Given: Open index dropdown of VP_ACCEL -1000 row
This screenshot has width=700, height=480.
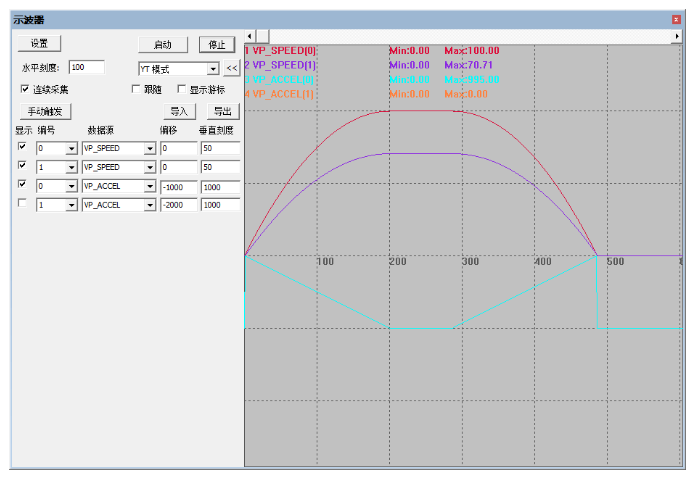Looking at the screenshot, I should tap(71, 186).
